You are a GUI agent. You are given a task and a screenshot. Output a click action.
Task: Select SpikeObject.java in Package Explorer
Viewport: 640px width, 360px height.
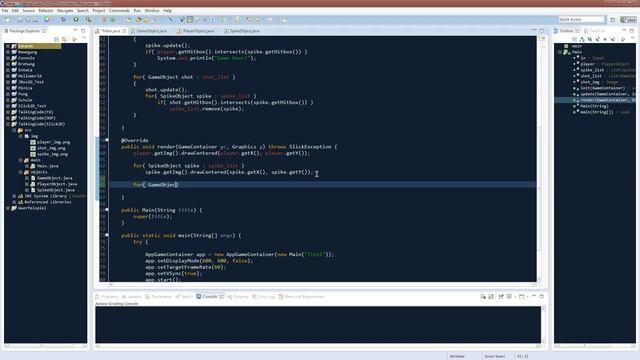click(x=53, y=190)
